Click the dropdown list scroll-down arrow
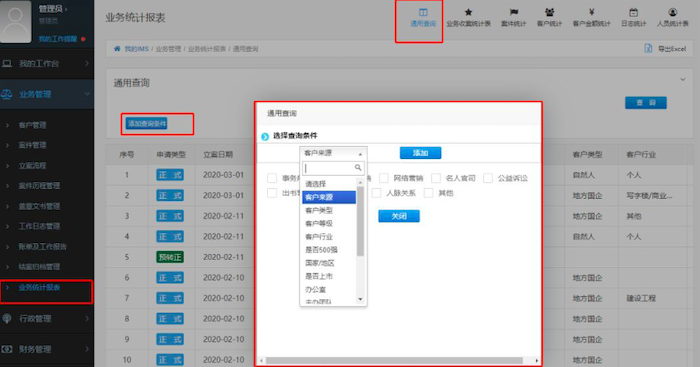The image size is (700, 367). coord(360,299)
